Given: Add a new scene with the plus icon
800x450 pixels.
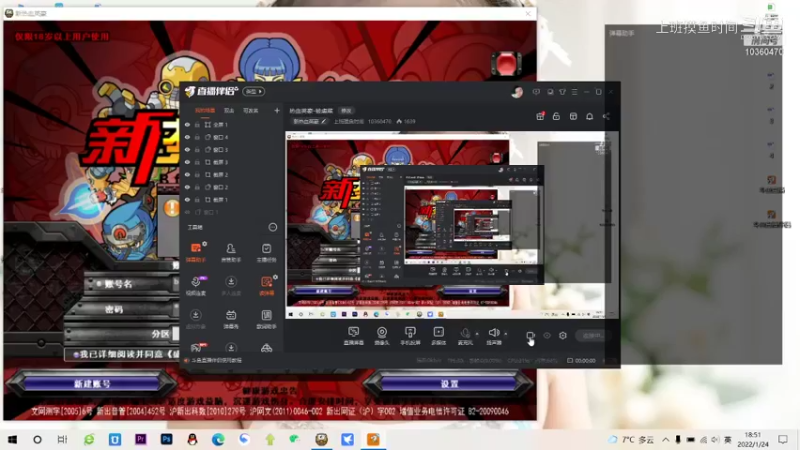Looking at the screenshot, I should click(x=277, y=110).
